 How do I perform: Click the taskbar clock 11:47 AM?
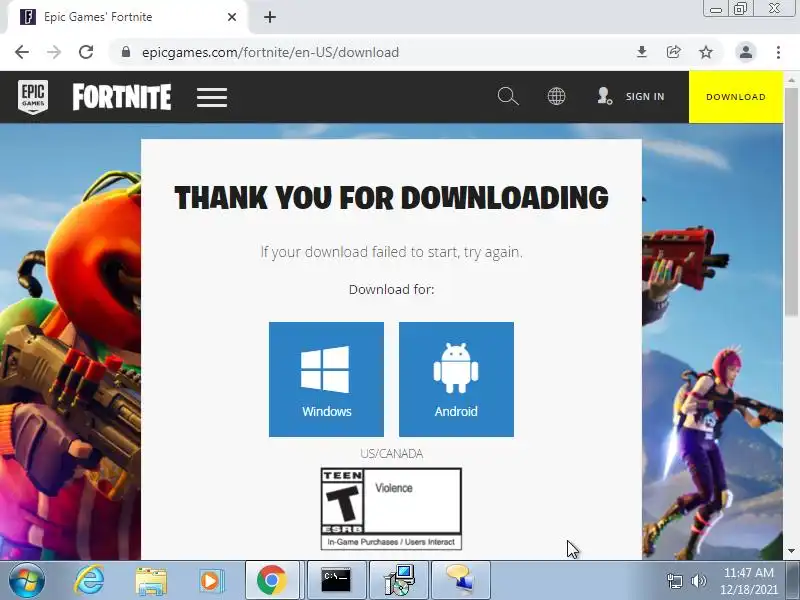[748, 572]
